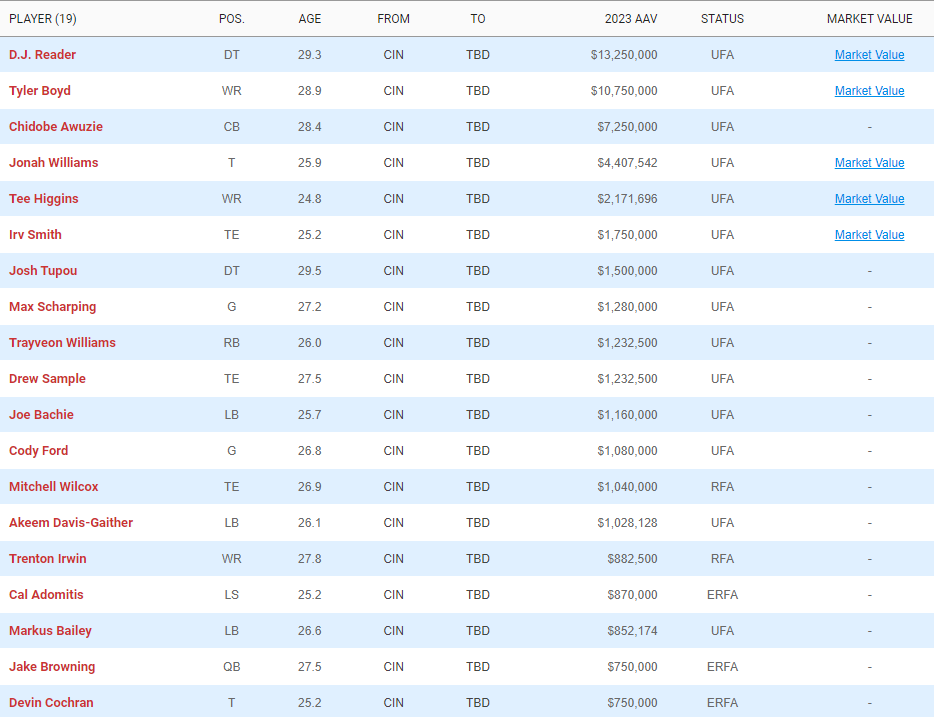Select LS position in Cal Adomitis row
The image size is (934, 717).
pyautogui.click(x=232, y=595)
